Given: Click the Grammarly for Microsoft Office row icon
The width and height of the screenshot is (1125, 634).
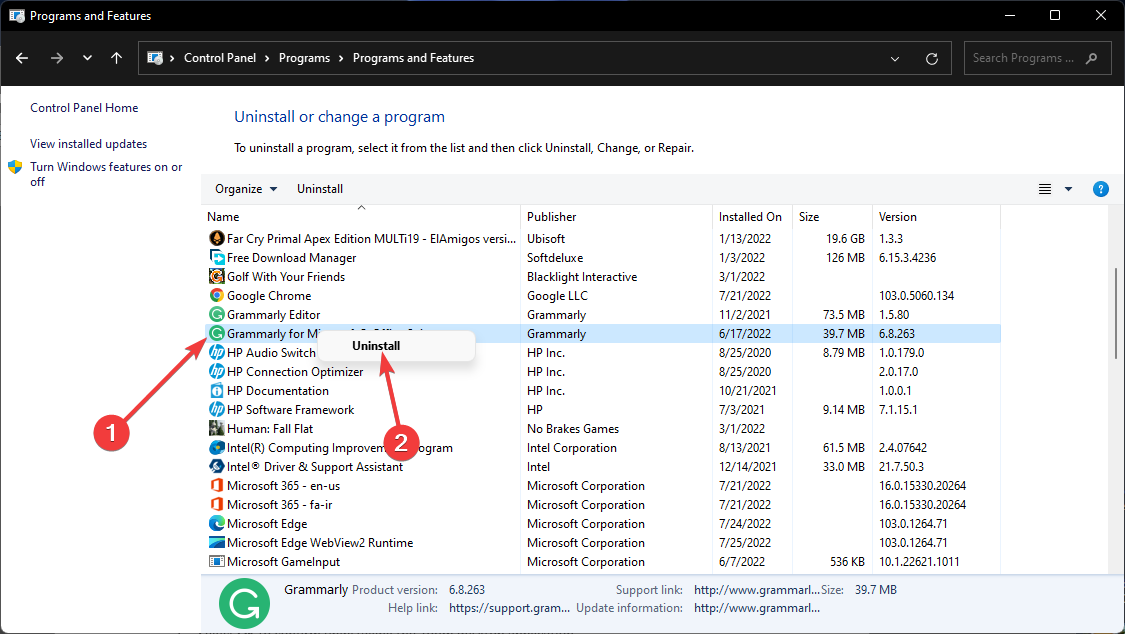Looking at the screenshot, I should pos(217,333).
